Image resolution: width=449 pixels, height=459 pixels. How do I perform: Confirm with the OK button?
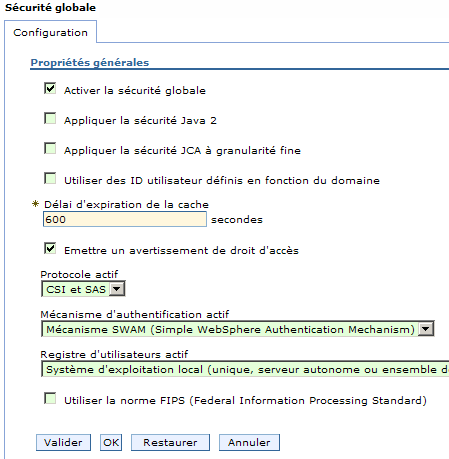pyautogui.click(x=111, y=443)
